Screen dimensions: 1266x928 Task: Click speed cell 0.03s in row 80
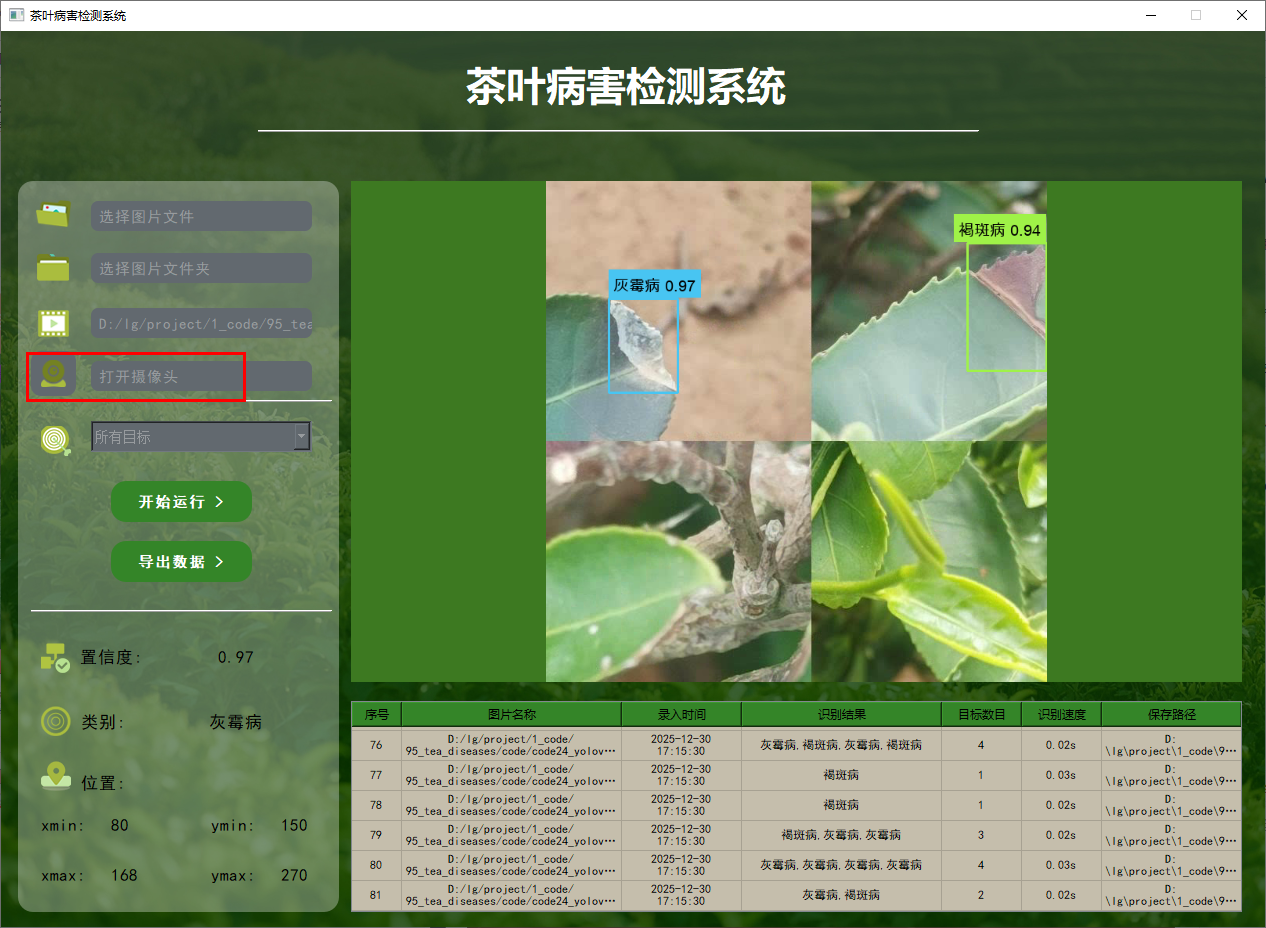(1061, 865)
